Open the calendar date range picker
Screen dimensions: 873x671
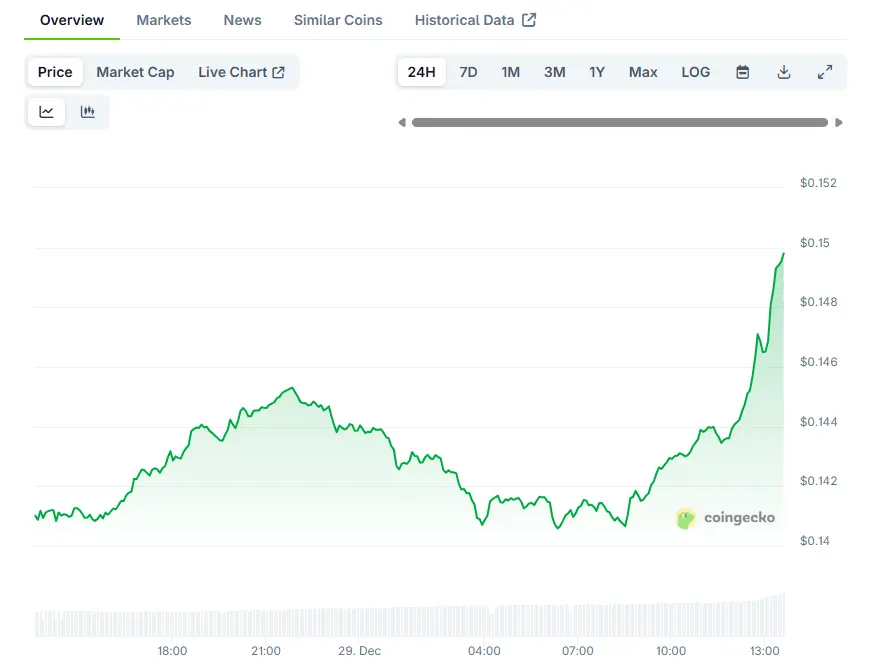pyautogui.click(x=742, y=72)
